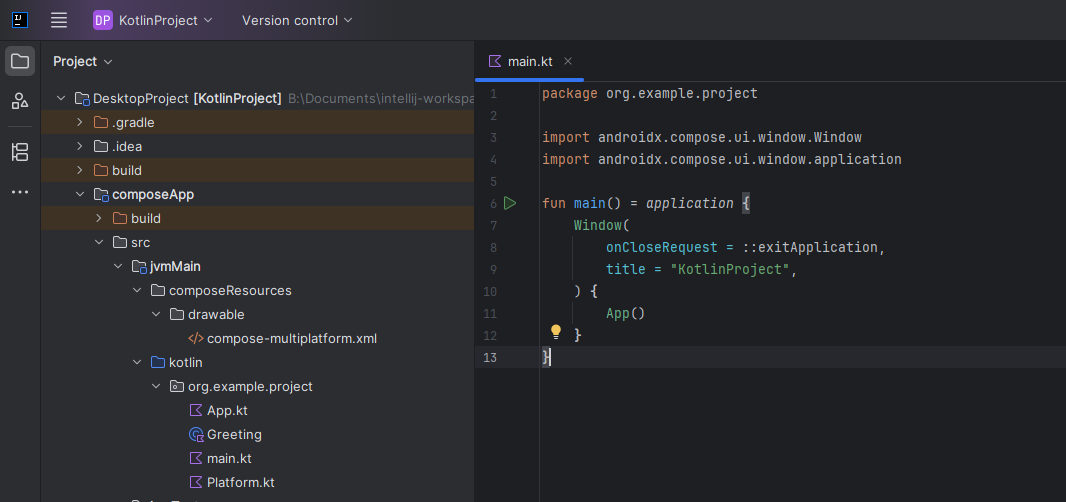Collapse the composeResources folder chevron
The height and width of the screenshot is (502, 1066).
tap(137, 290)
